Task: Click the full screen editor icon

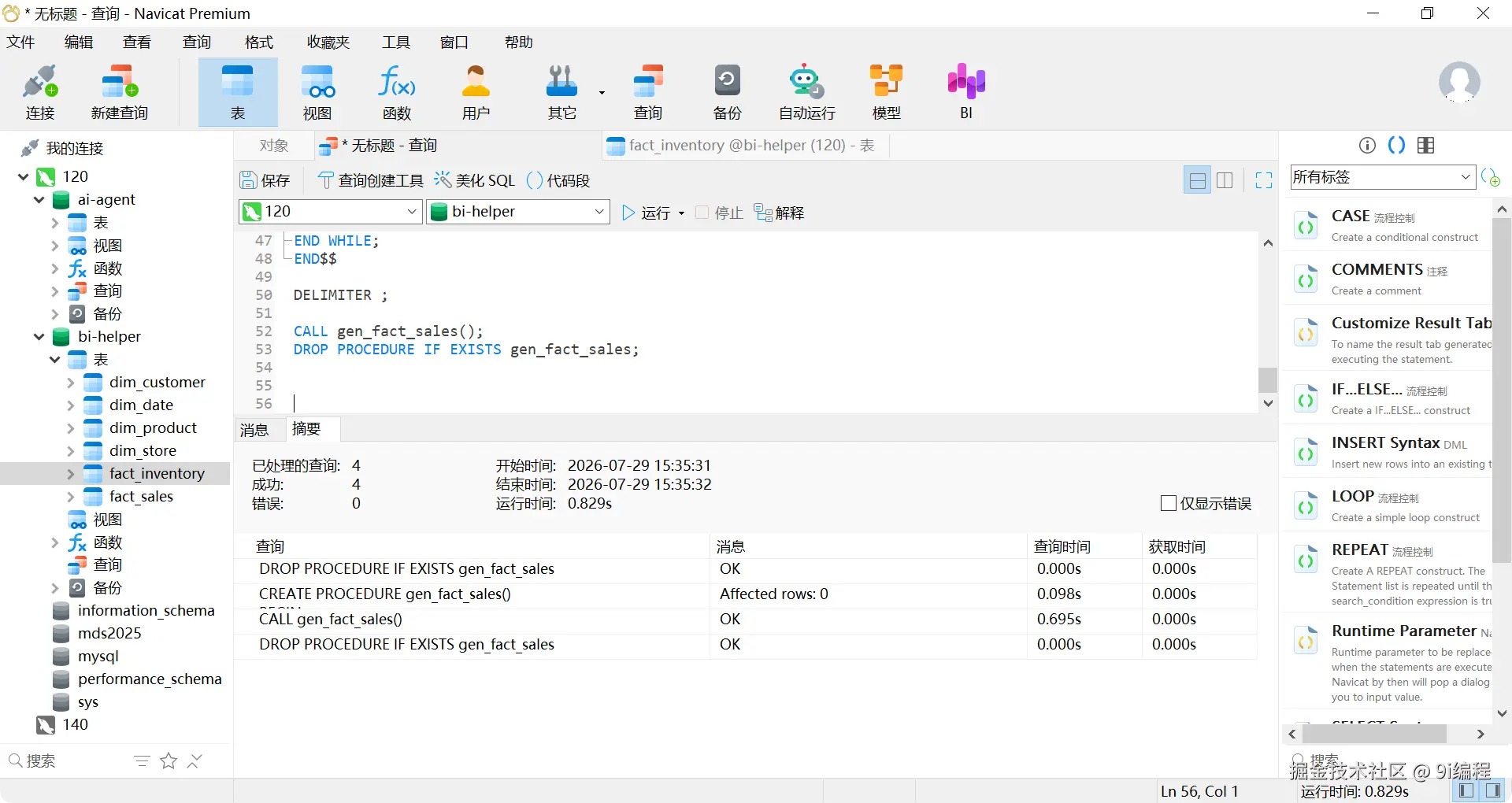Action: (x=1264, y=180)
